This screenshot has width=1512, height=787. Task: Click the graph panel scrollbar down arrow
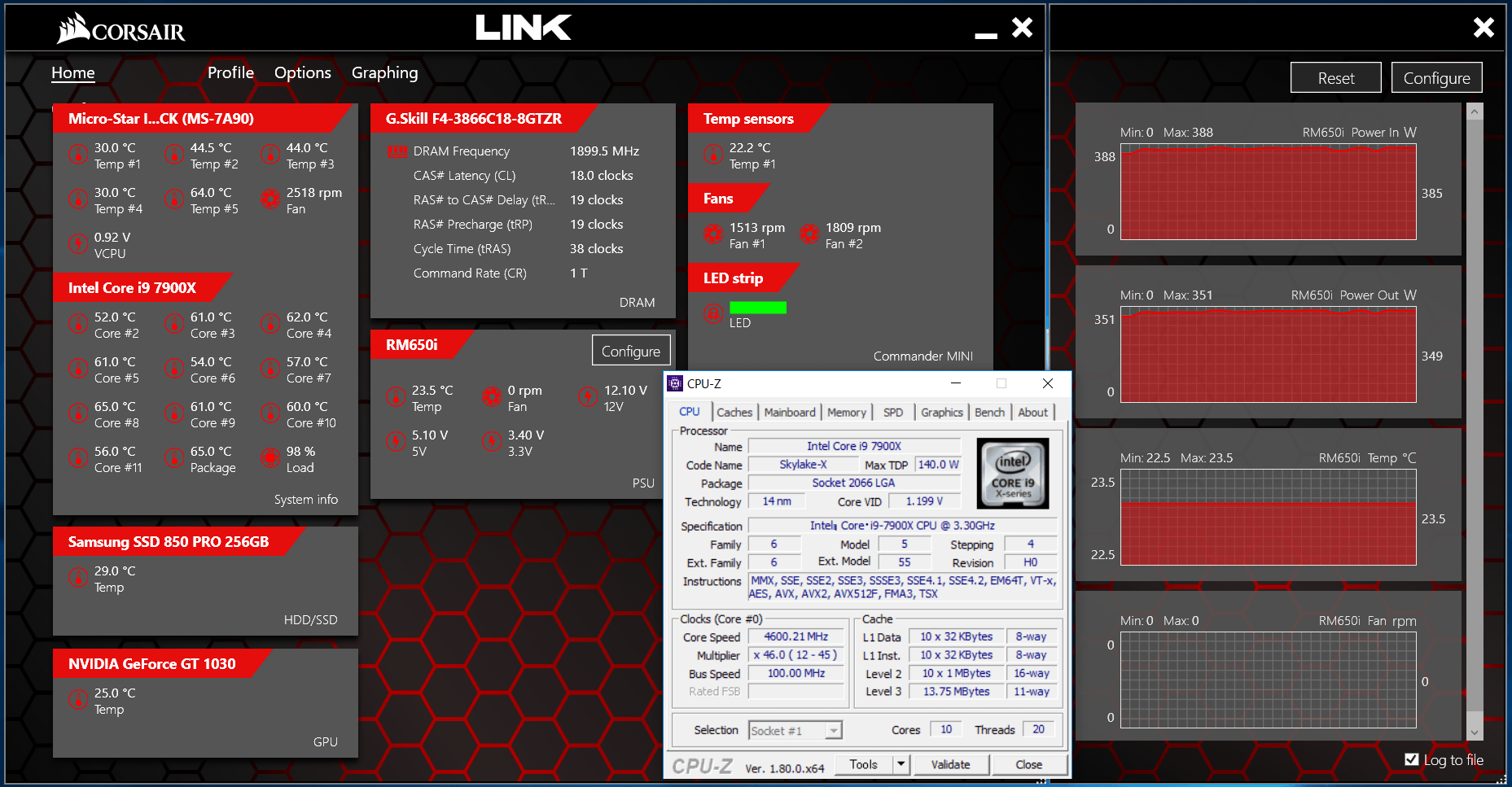pyautogui.click(x=1475, y=732)
